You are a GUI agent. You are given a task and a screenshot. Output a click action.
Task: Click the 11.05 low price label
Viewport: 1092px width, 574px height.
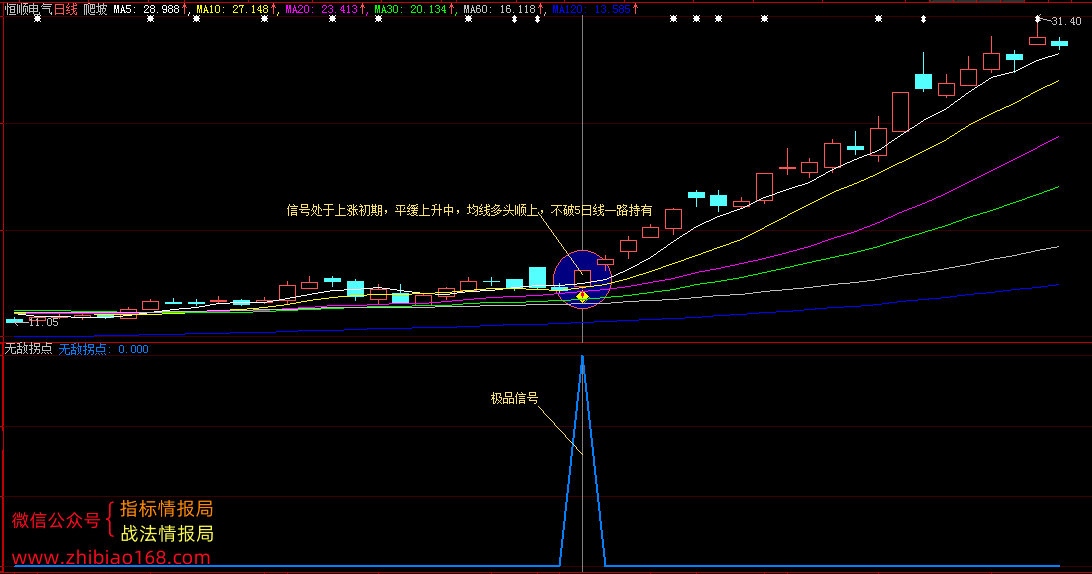(x=43, y=323)
